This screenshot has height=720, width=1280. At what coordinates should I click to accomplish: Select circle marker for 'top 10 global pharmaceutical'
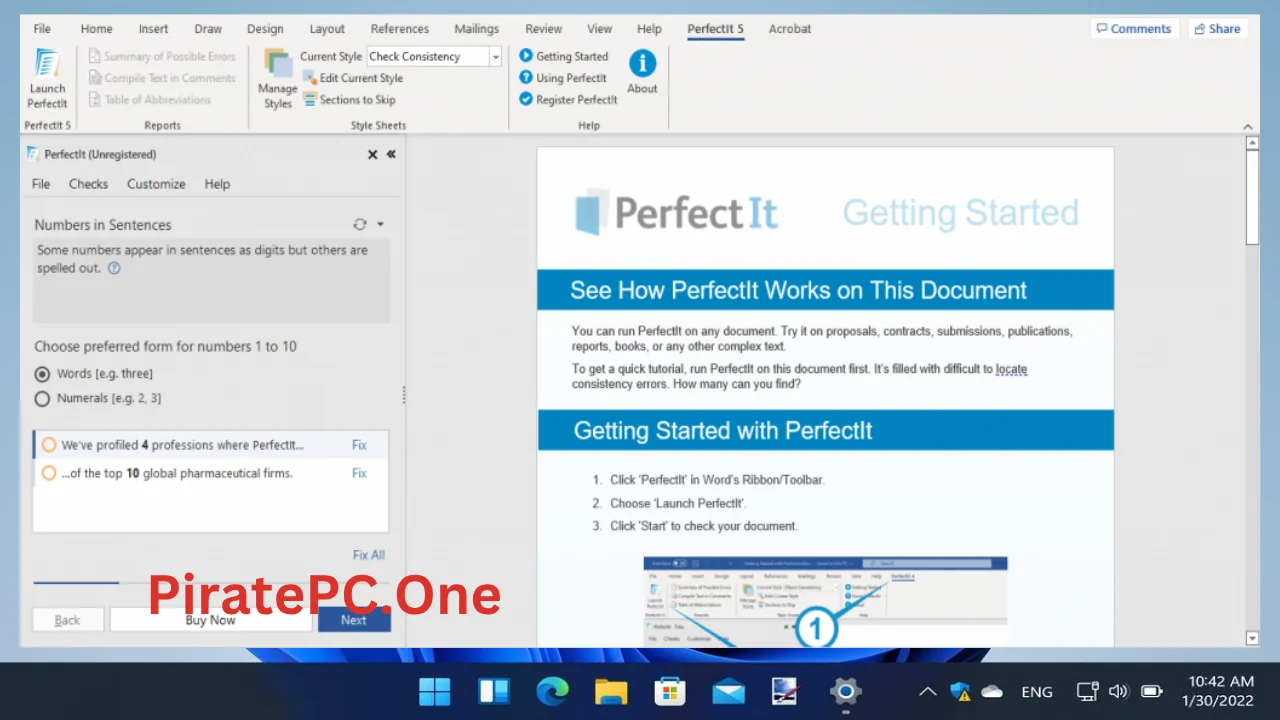click(48, 473)
